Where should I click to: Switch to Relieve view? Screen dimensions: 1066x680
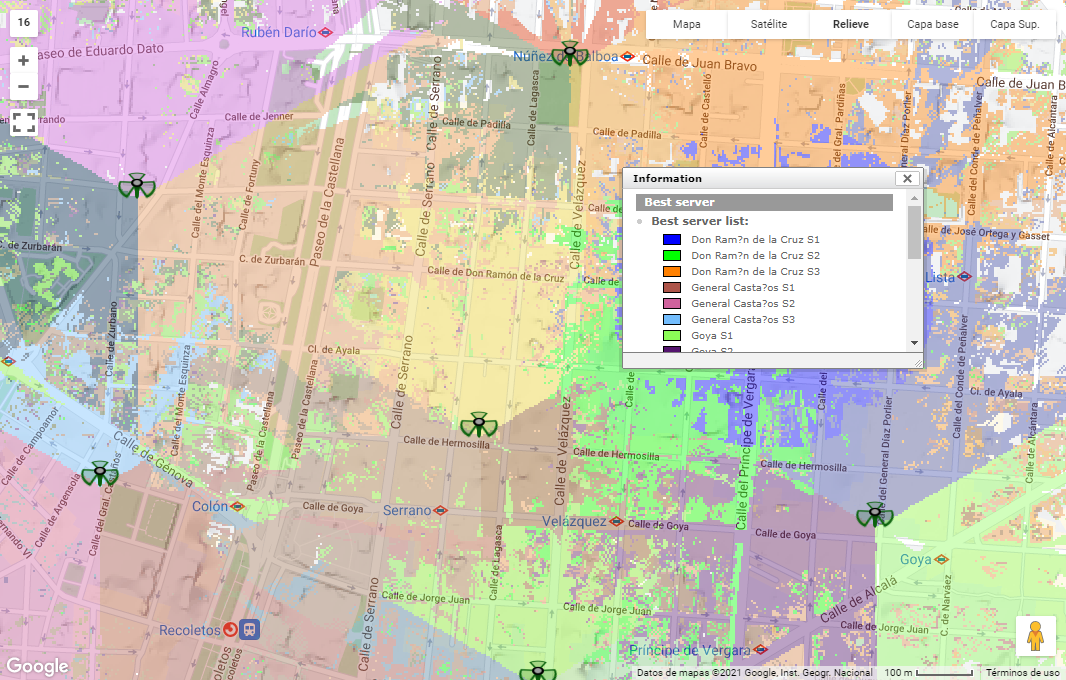pos(850,24)
